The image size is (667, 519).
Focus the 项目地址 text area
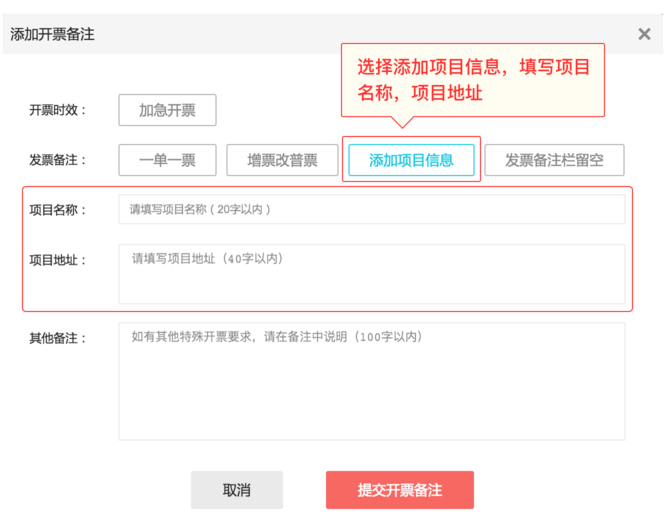(371, 273)
